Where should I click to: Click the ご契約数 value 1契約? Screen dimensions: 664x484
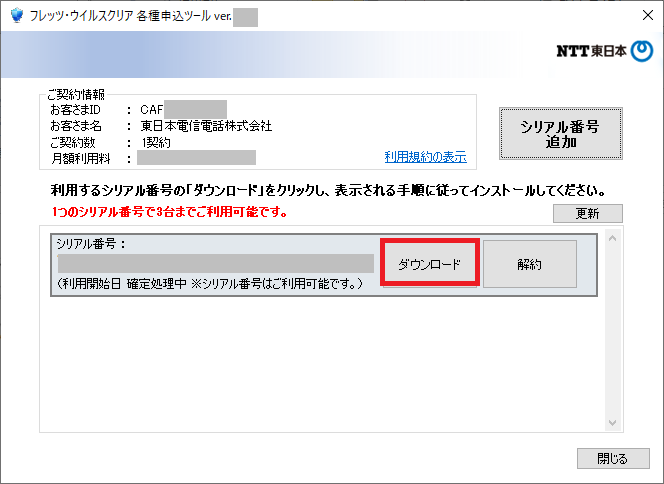[x=156, y=142]
